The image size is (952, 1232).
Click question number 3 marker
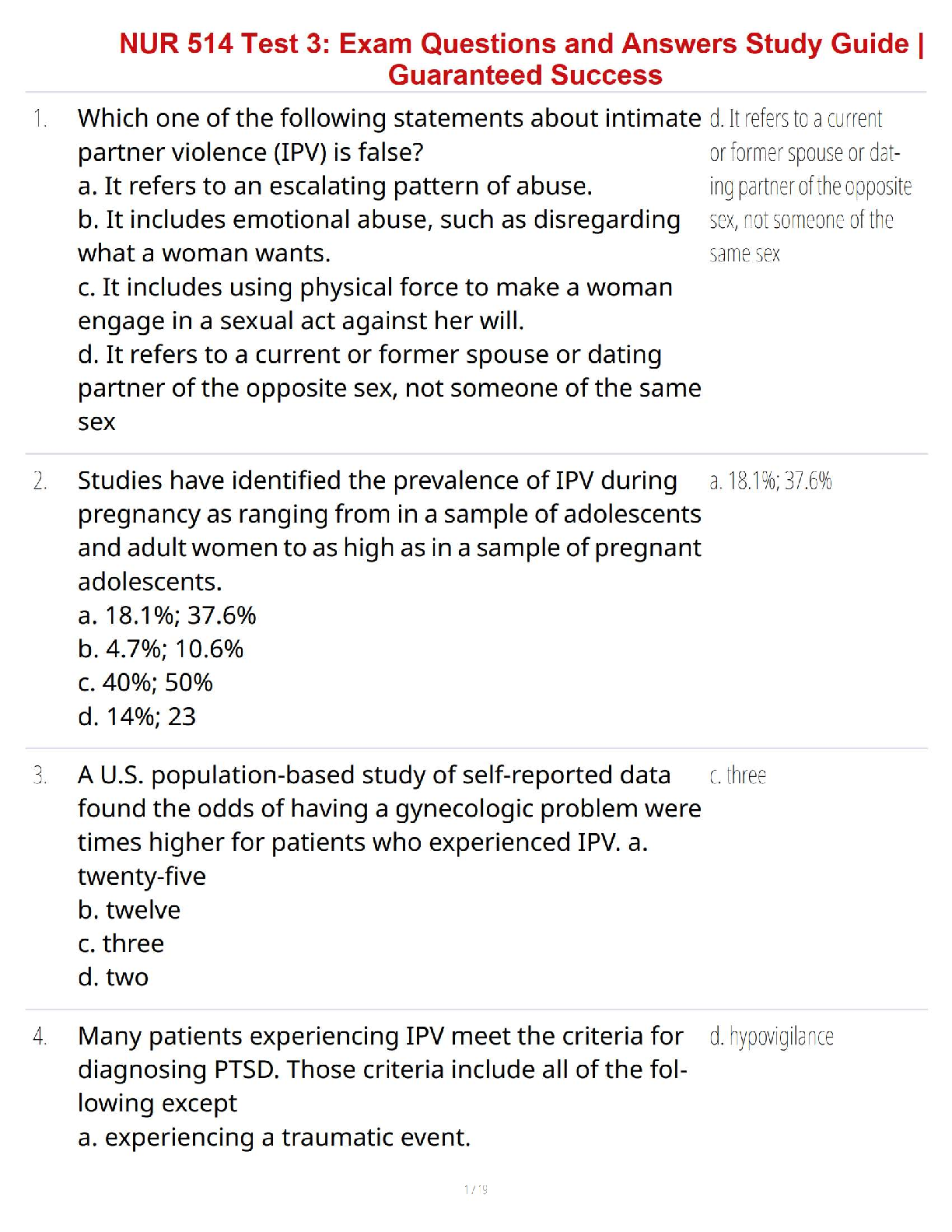click(x=40, y=775)
